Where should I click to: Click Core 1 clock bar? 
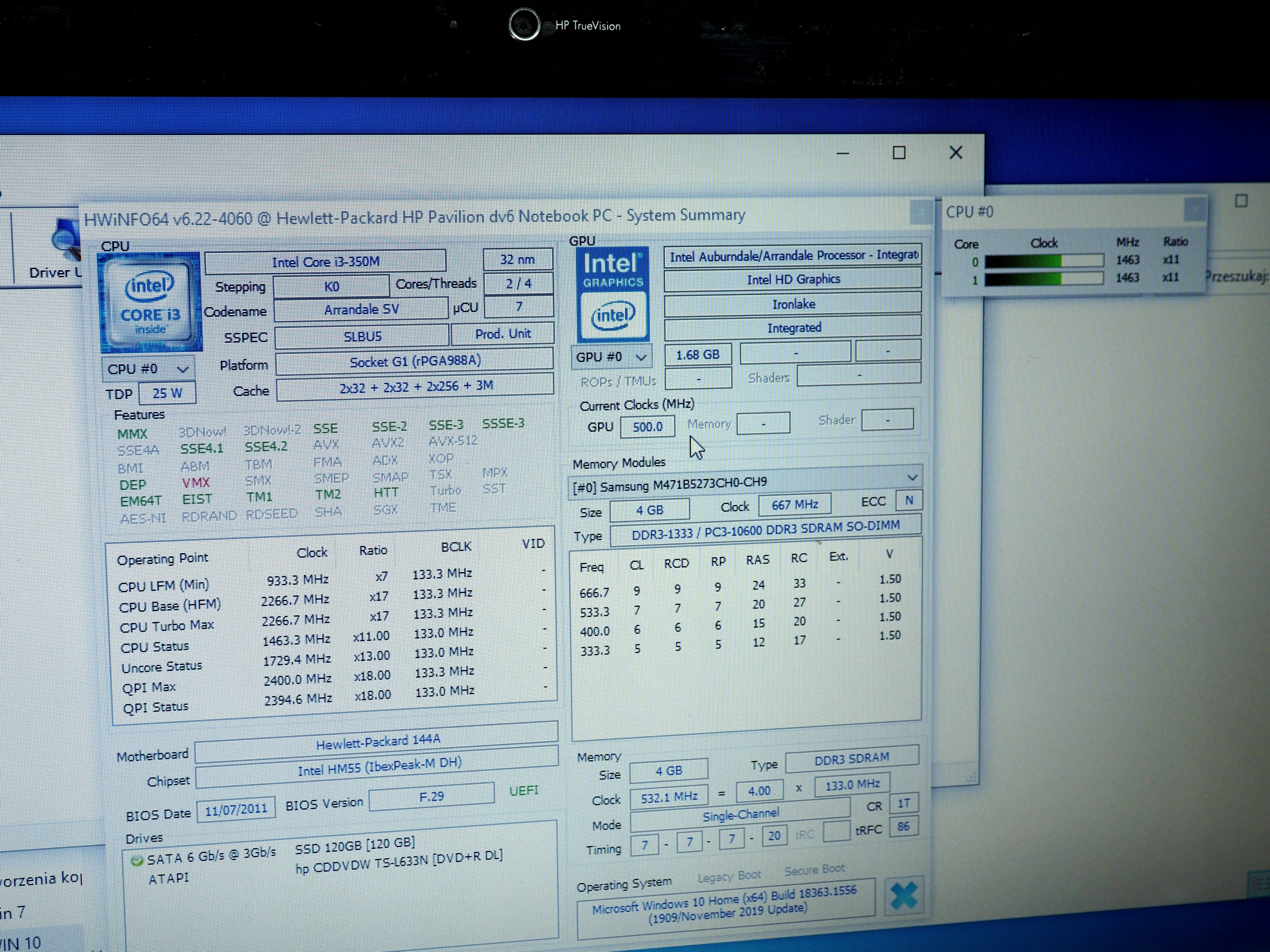coord(1044,280)
